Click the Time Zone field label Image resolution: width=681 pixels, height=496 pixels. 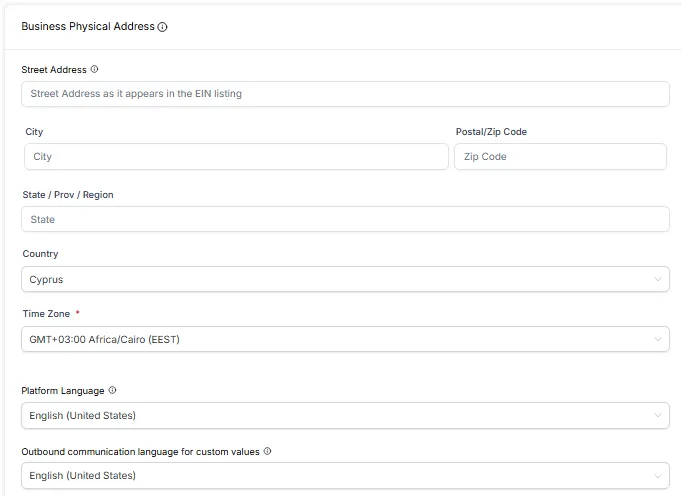coord(45,314)
